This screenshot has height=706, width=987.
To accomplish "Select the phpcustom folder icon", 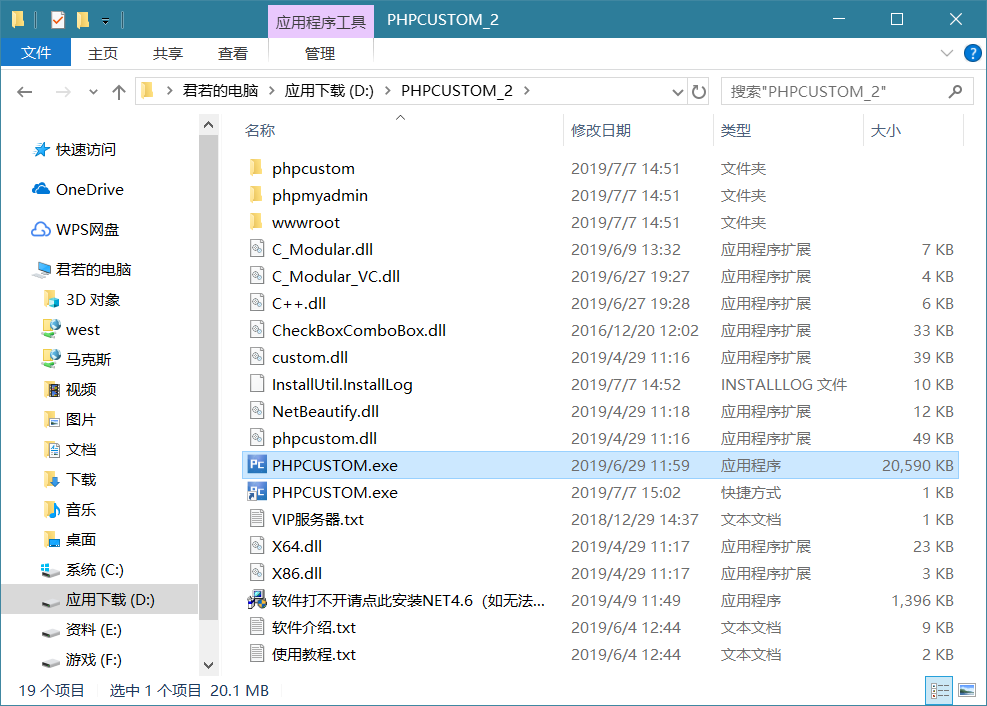I will point(256,168).
